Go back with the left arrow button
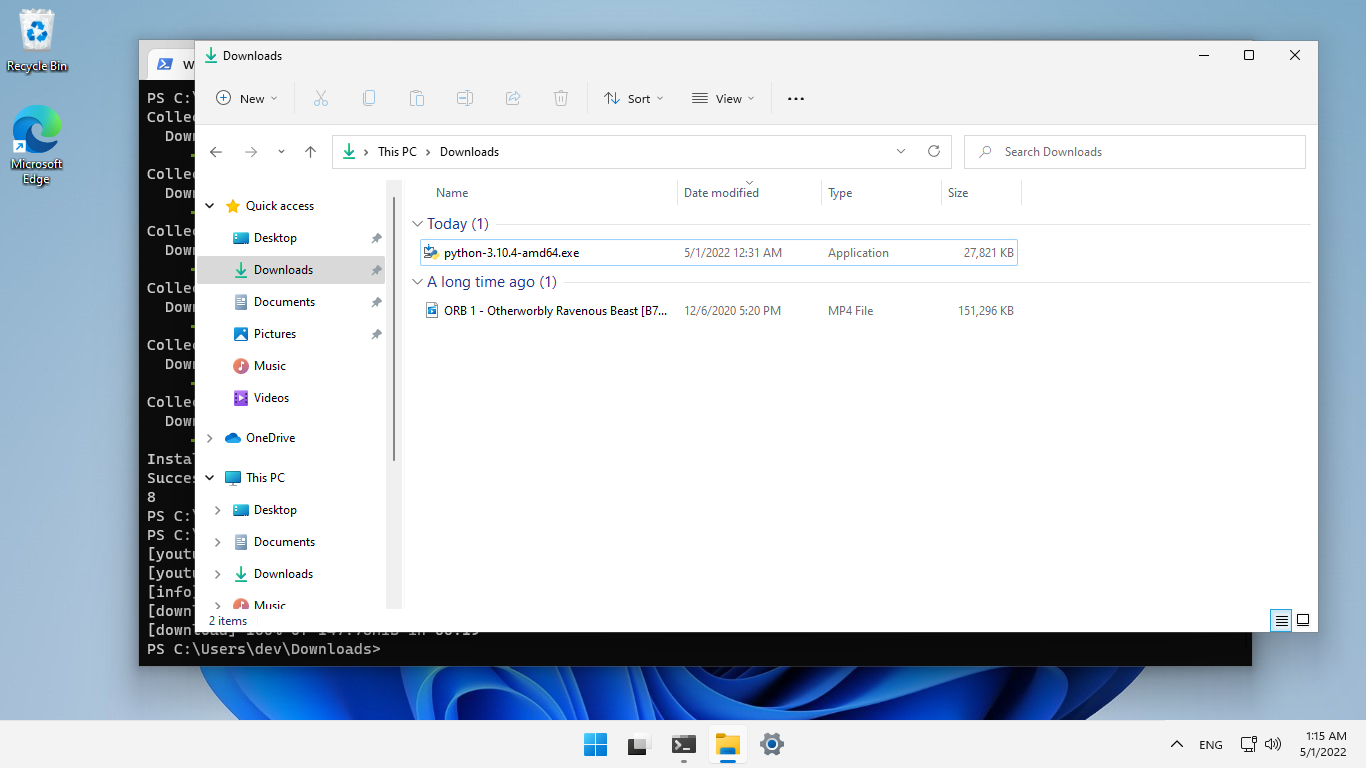The width and height of the screenshot is (1366, 768). point(216,152)
